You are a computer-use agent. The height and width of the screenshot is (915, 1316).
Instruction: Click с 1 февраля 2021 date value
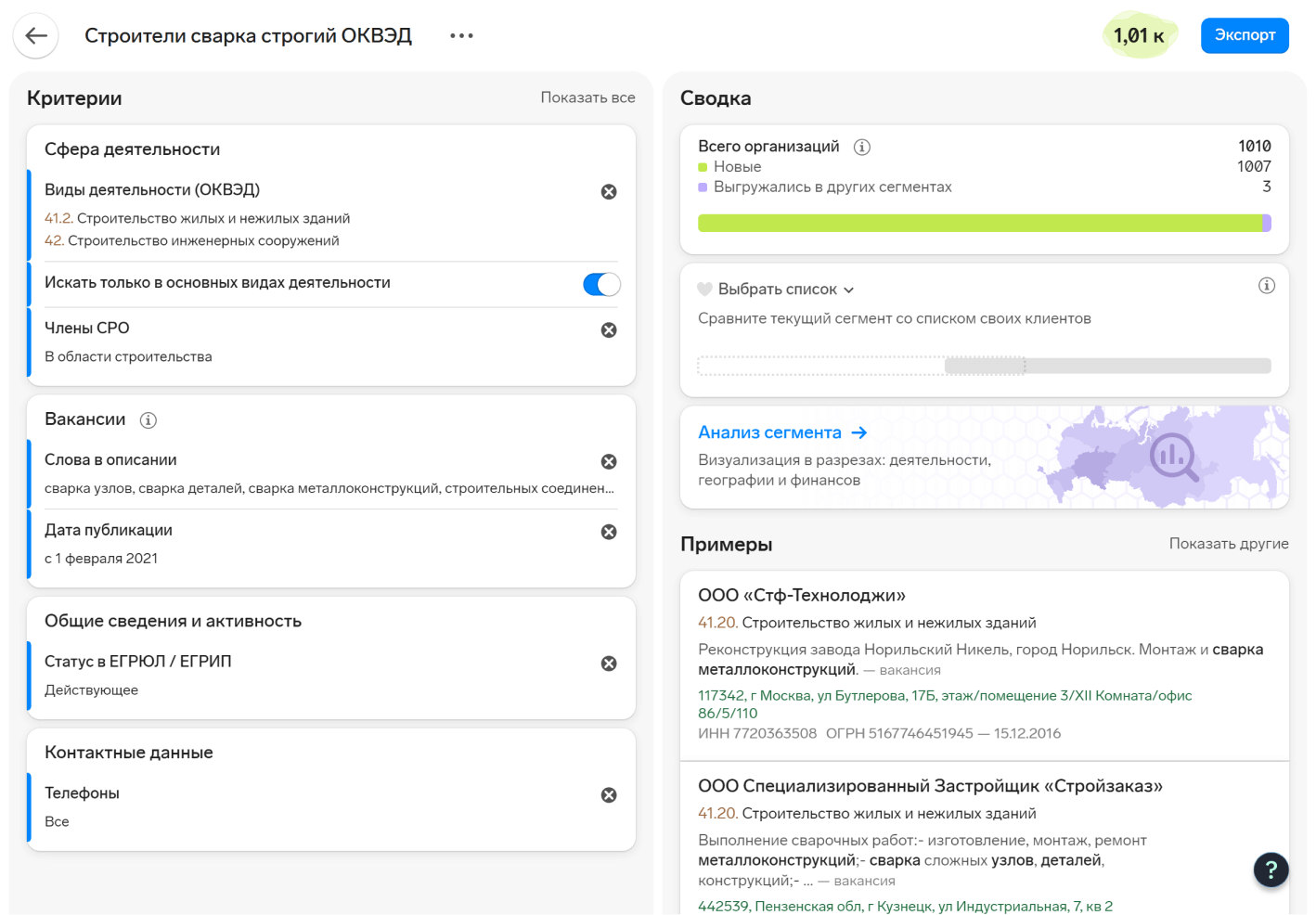coord(101,559)
